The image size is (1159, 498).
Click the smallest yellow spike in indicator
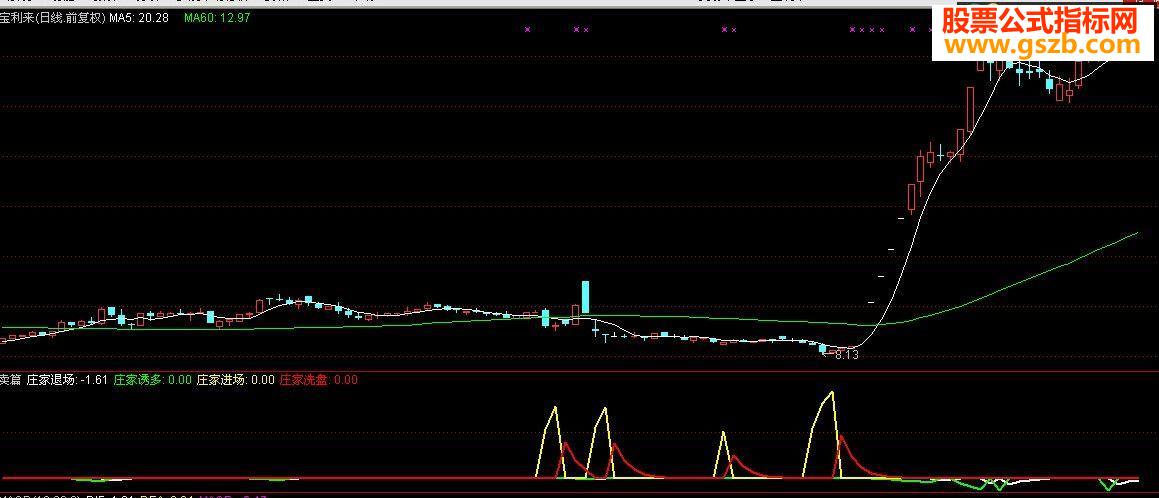723,434
